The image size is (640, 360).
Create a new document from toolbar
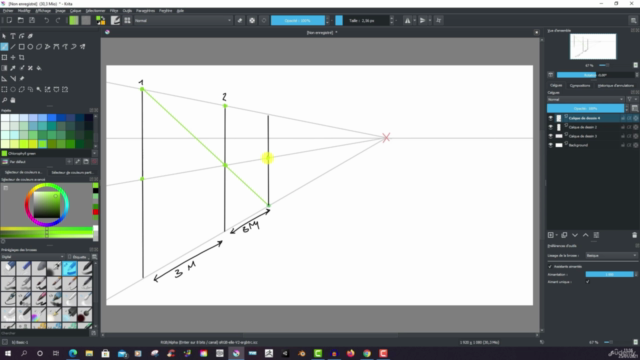click(x=9, y=20)
